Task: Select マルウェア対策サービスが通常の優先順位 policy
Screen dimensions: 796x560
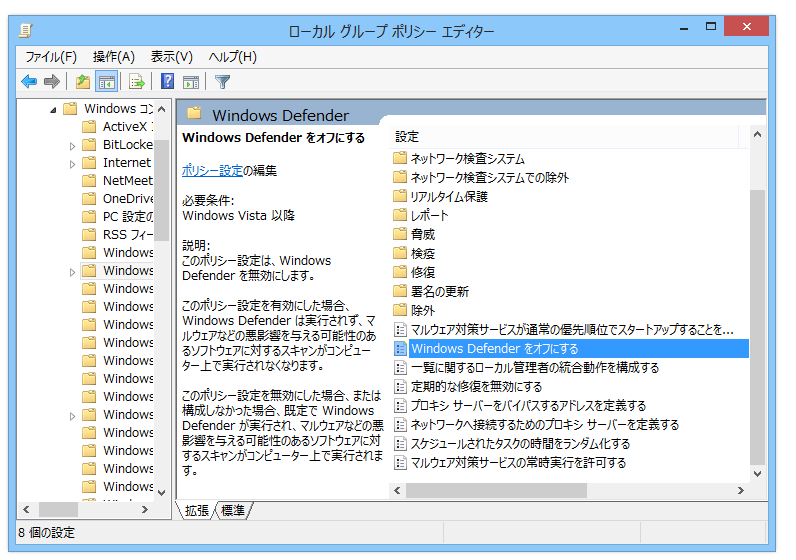Action: (564, 330)
